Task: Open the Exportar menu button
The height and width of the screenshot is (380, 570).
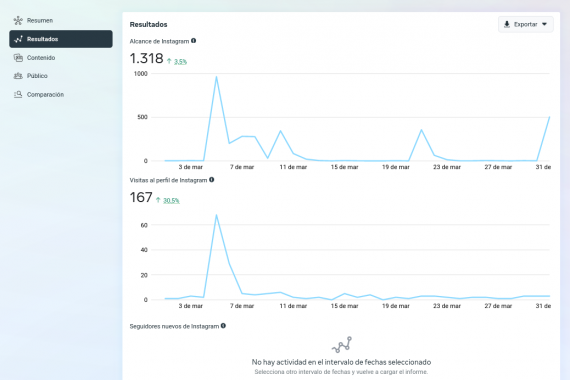Action: (526, 24)
